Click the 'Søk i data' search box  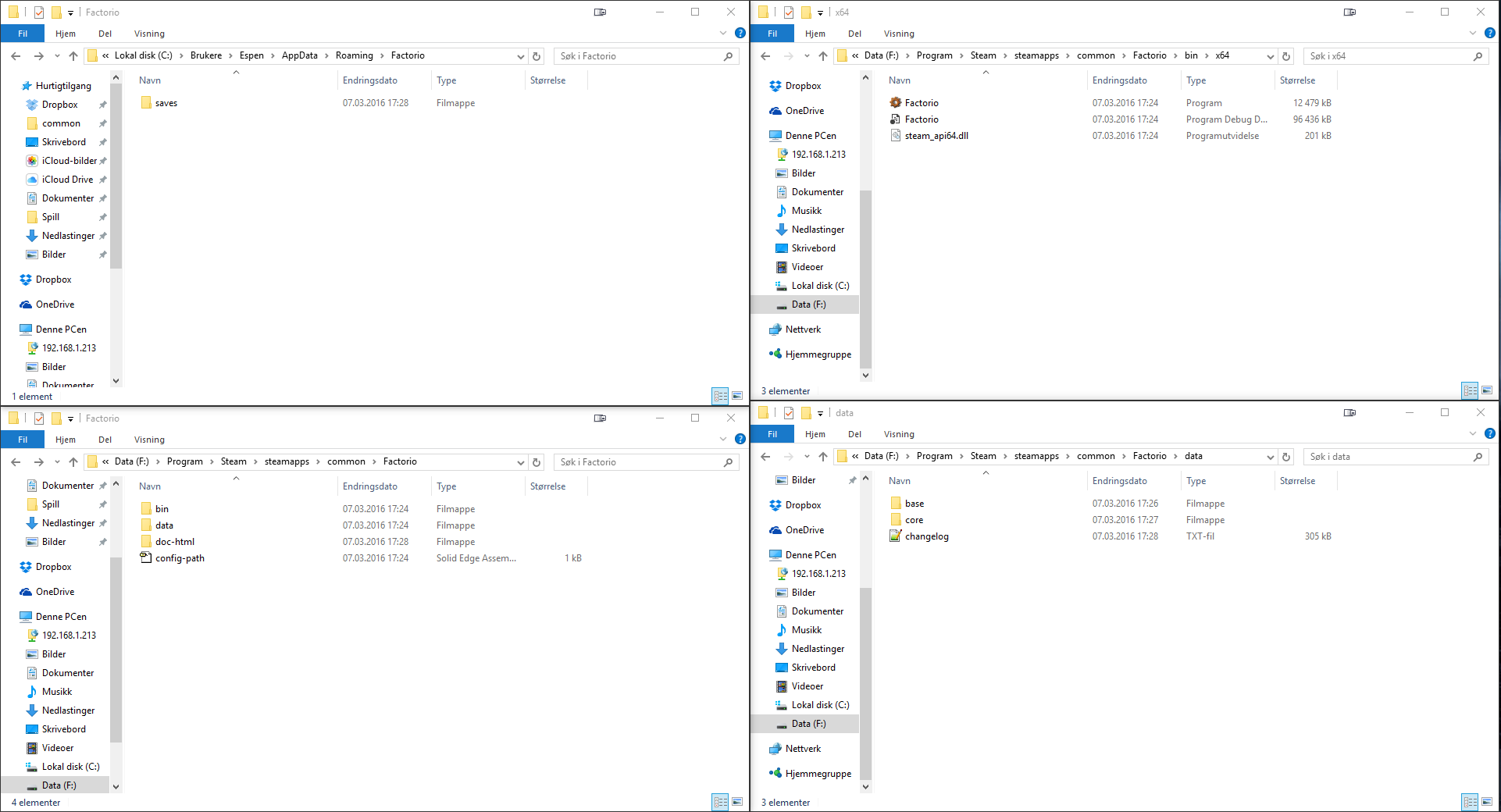[1396, 457]
